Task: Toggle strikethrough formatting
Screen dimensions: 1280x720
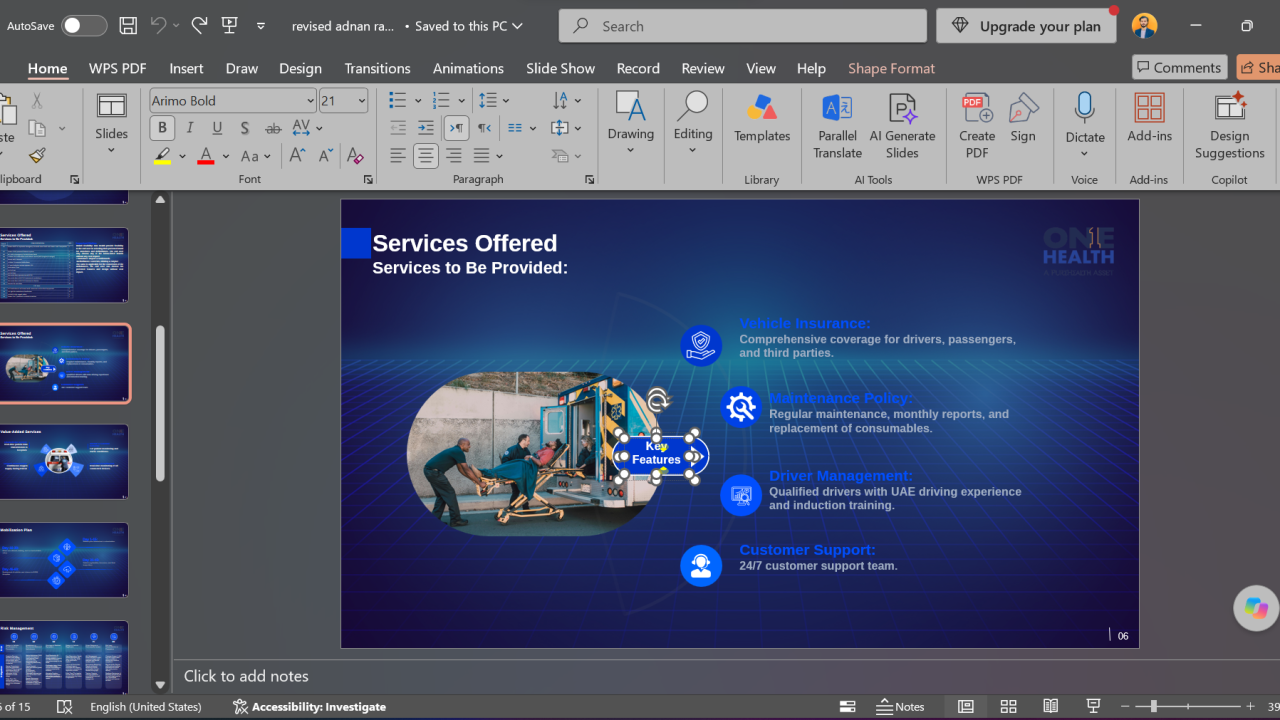Action: click(x=273, y=128)
